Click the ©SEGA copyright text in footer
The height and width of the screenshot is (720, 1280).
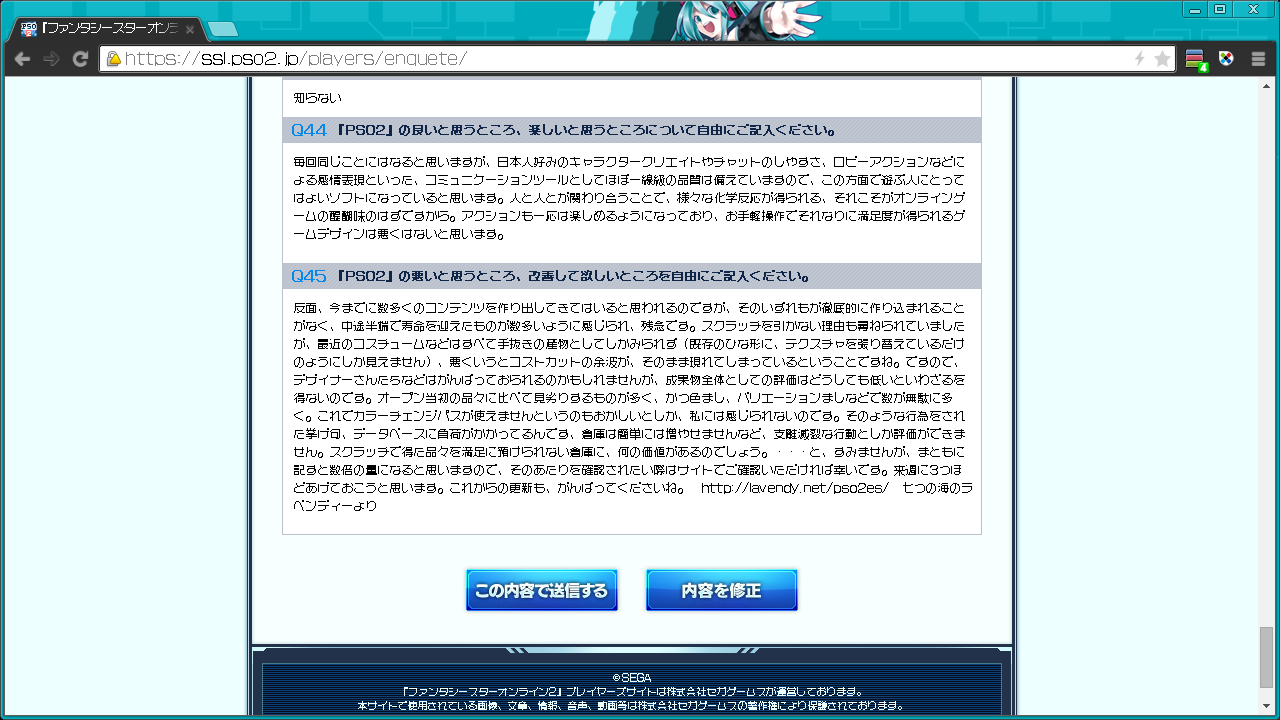(632, 677)
